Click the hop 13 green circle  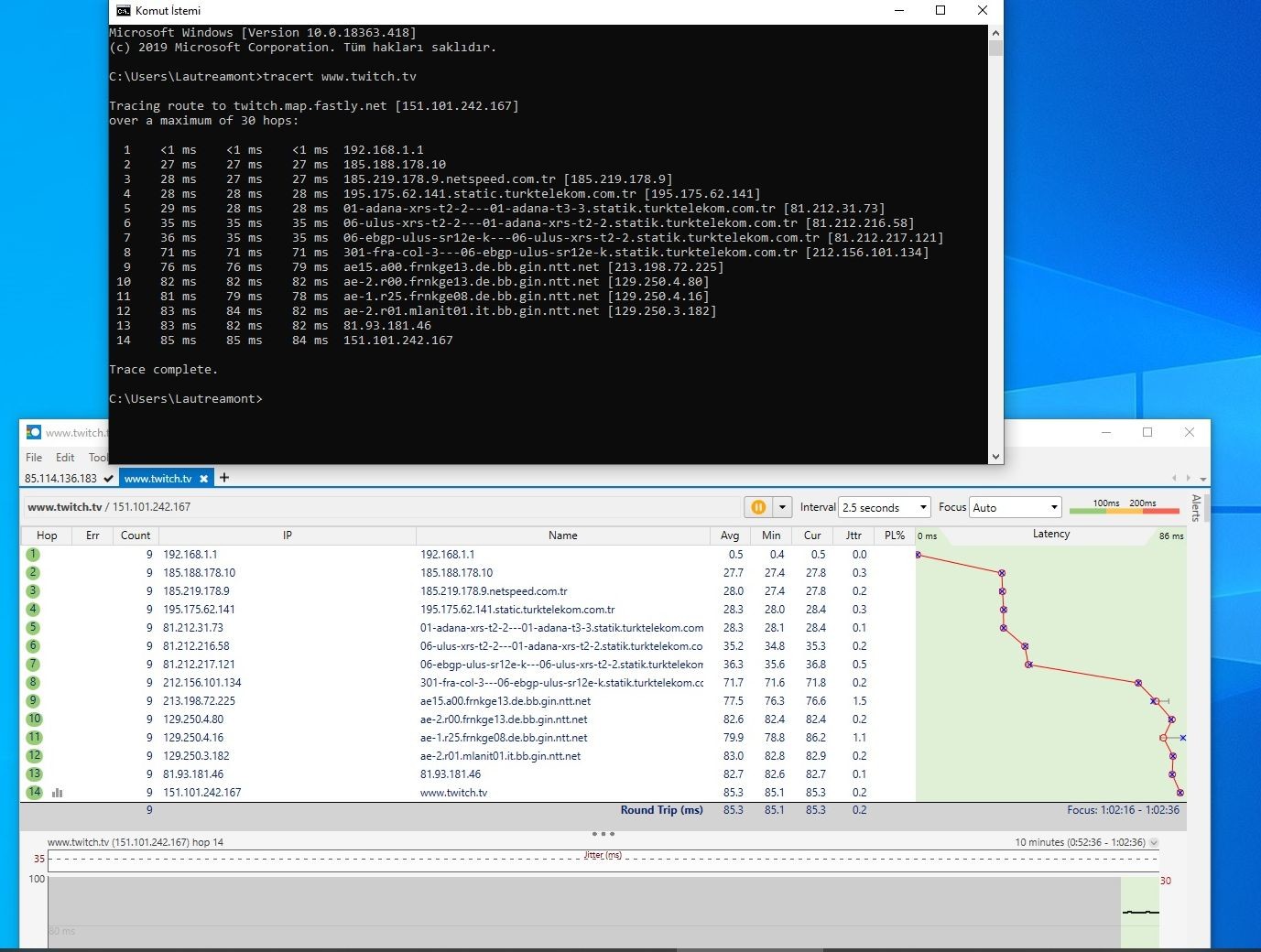pos(34,774)
